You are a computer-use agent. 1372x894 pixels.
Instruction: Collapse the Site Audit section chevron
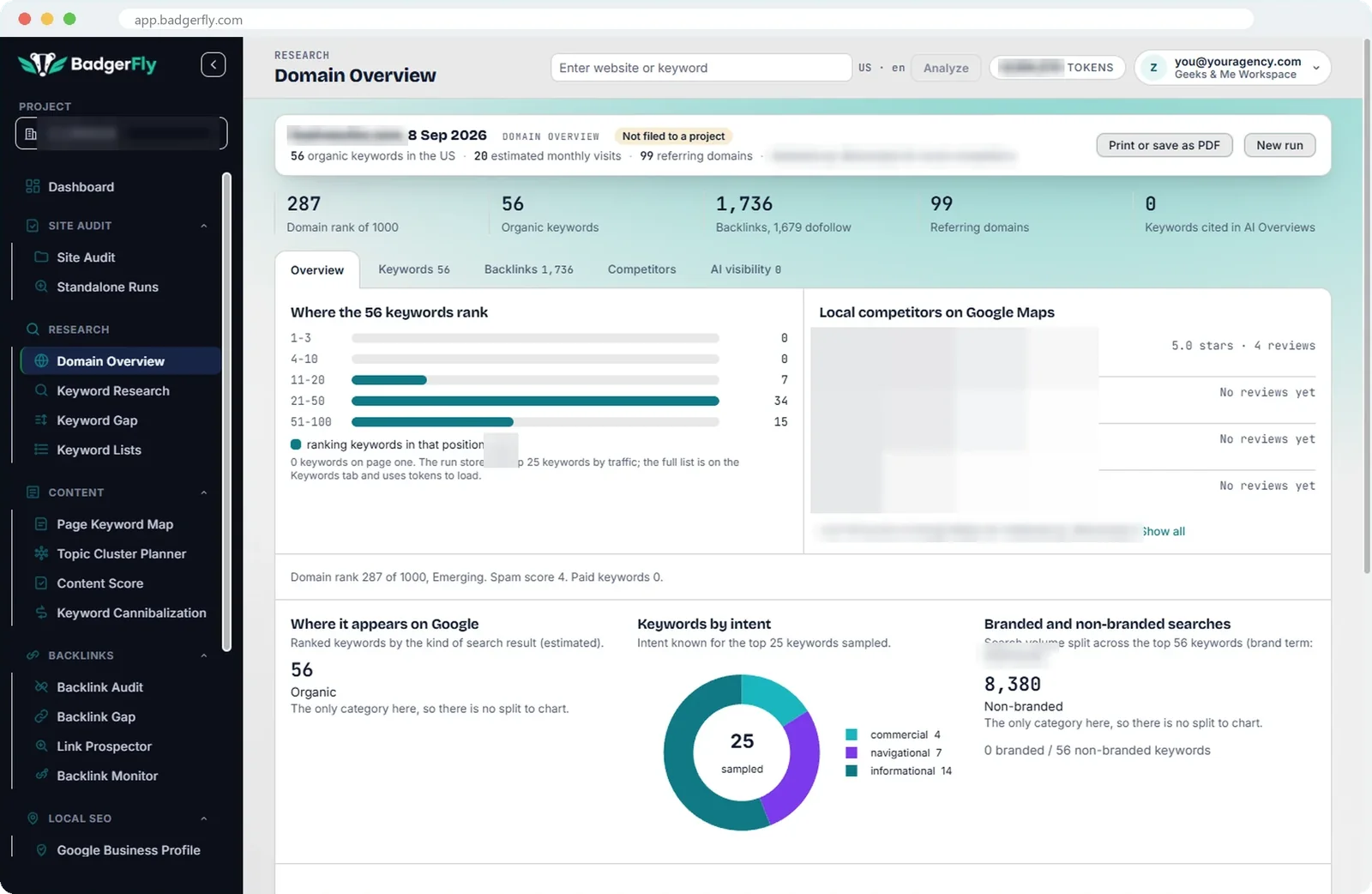pyautogui.click(x=204, y=226)
